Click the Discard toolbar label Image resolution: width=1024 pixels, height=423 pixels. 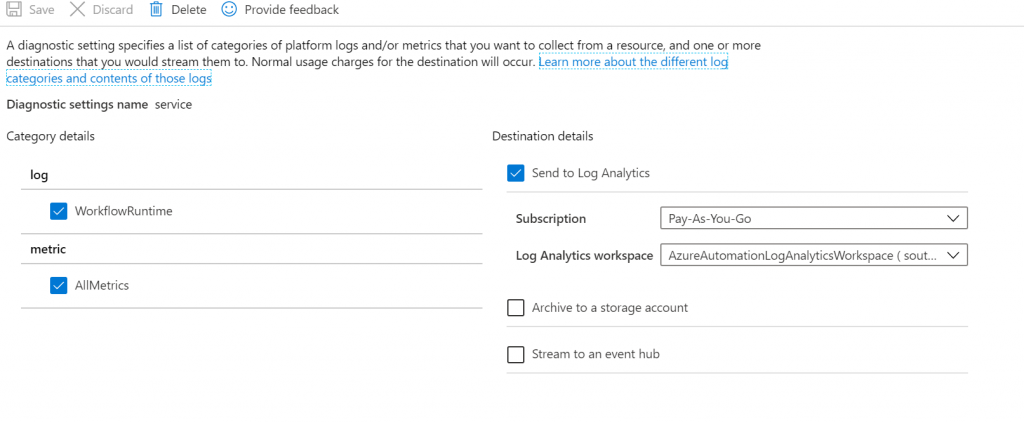click(112, 10)
